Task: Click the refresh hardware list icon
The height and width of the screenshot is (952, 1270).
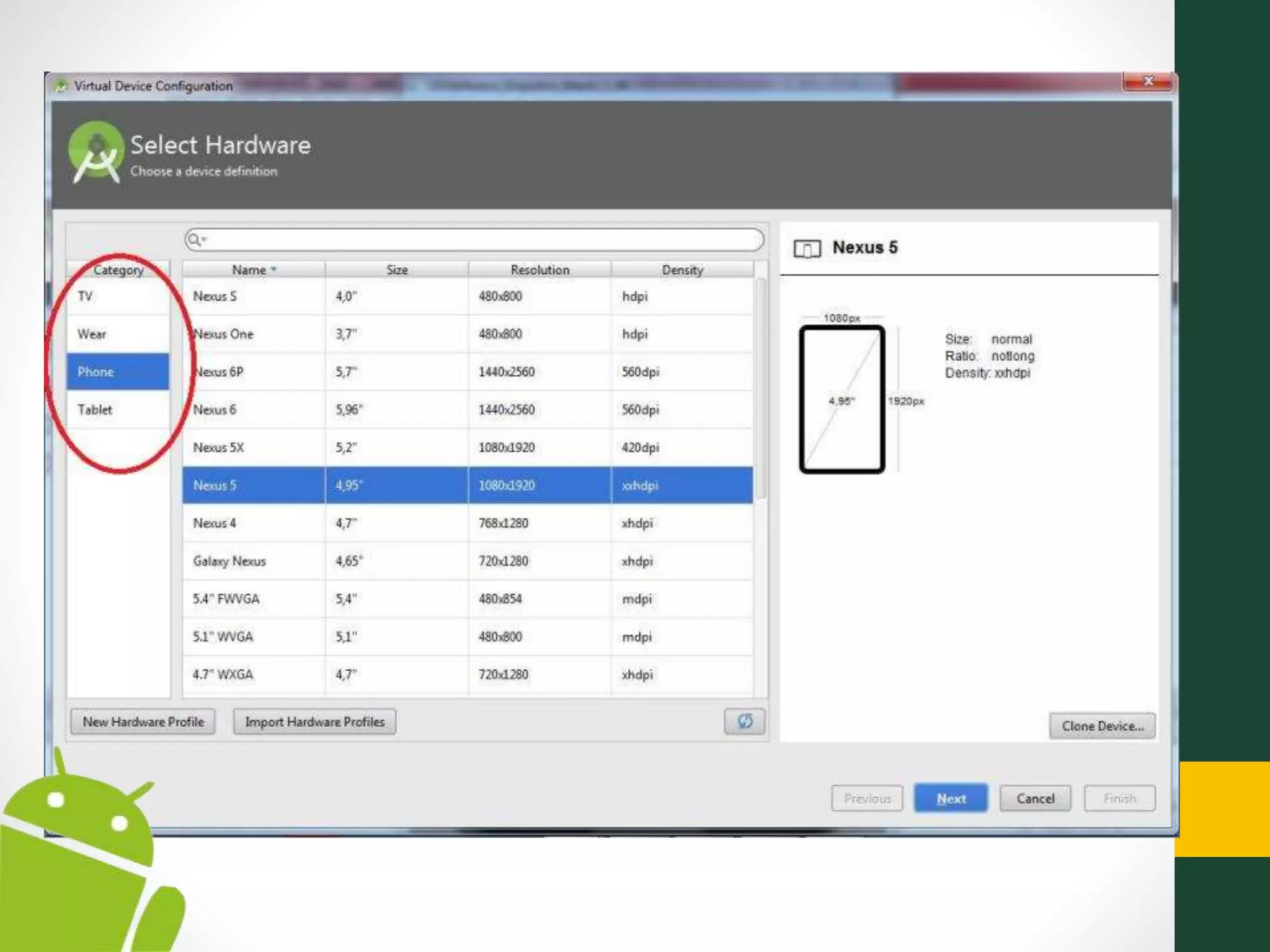Action: 744,721
